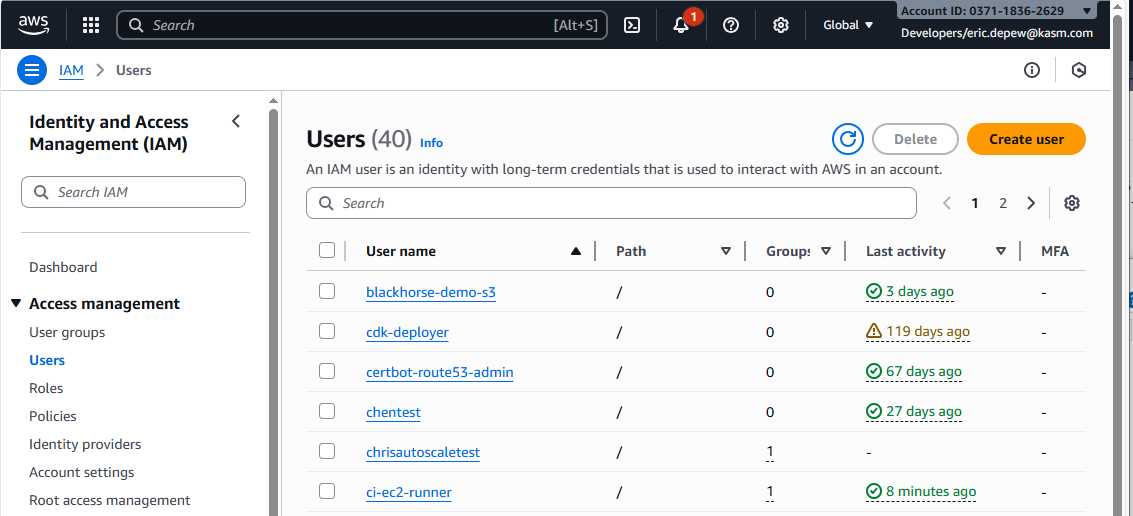This screenshot has width=1133, height=516.
Task: Click the Create user button
Action: pos(1026,139)
